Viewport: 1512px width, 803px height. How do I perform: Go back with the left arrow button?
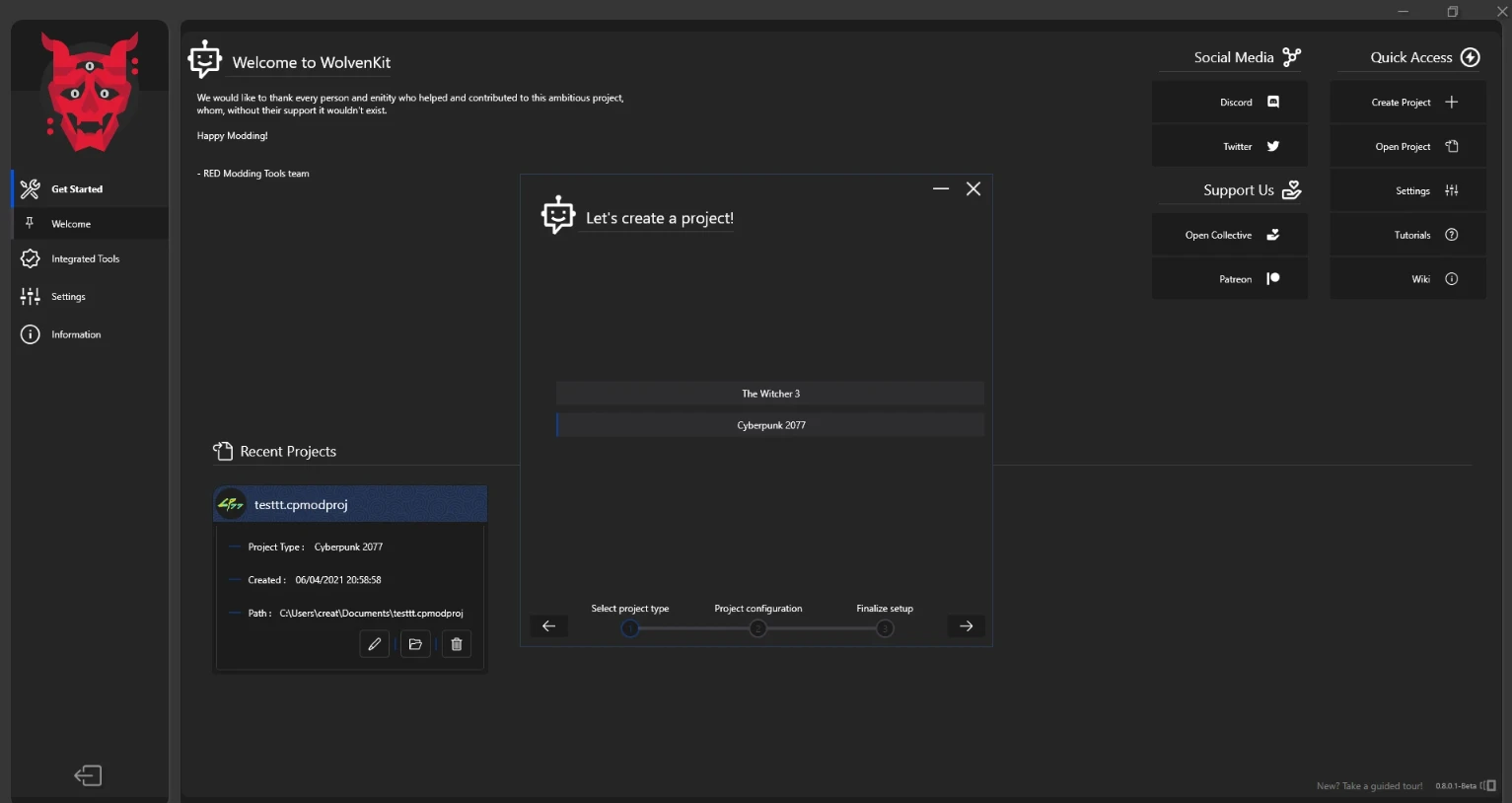(x=549, y=626)
